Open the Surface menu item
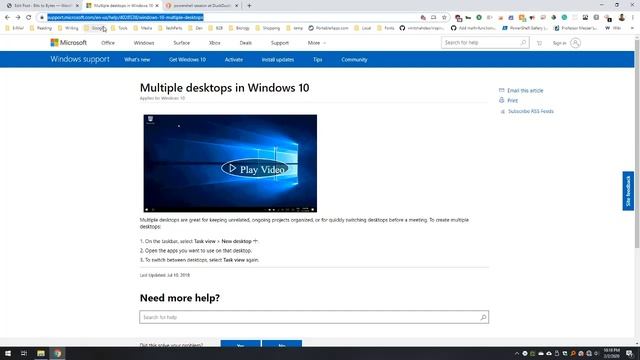 pyautogui.click(x=182, y=43)
